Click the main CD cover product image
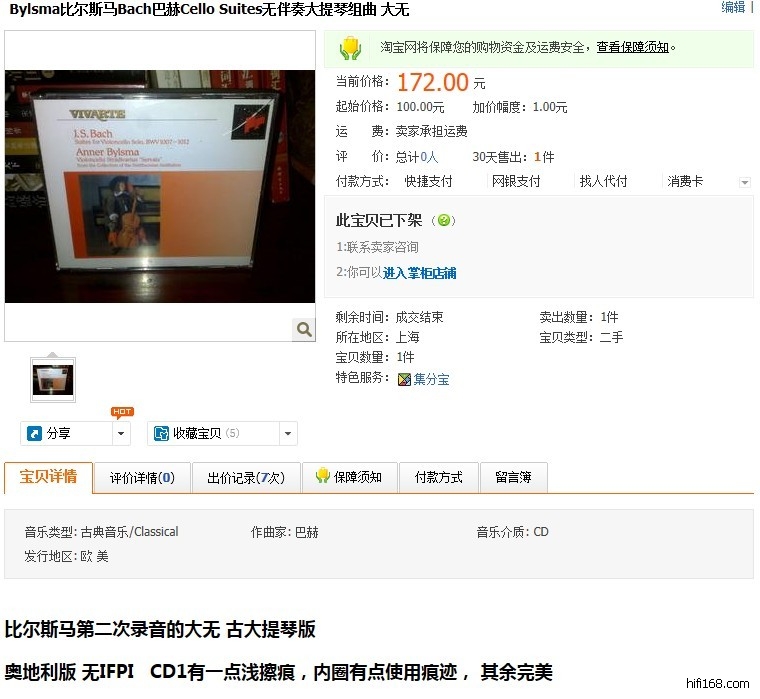 pos(160,185)
